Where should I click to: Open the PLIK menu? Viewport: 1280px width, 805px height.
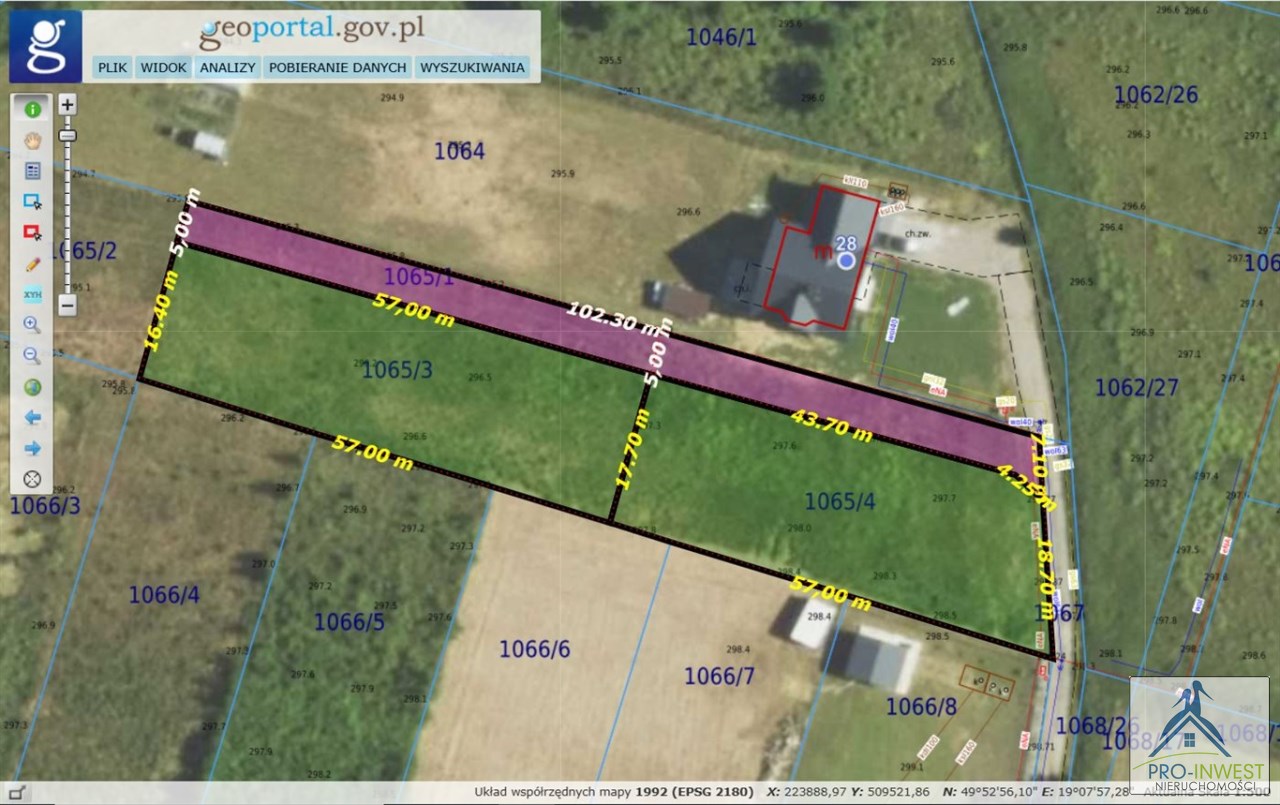[112, 68]
